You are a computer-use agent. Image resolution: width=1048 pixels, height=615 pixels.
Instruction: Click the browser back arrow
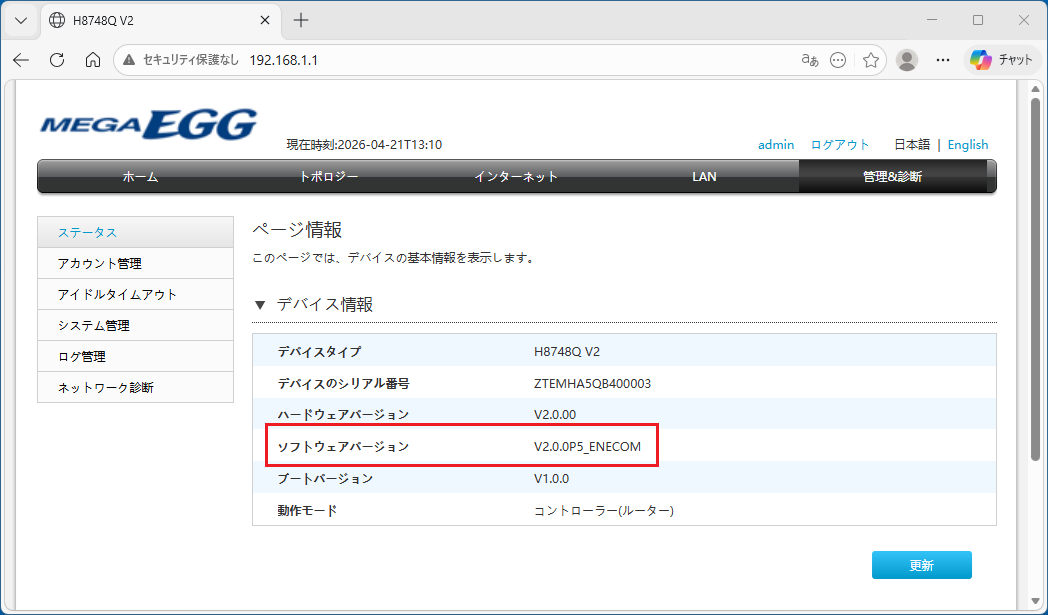point(21,60)
